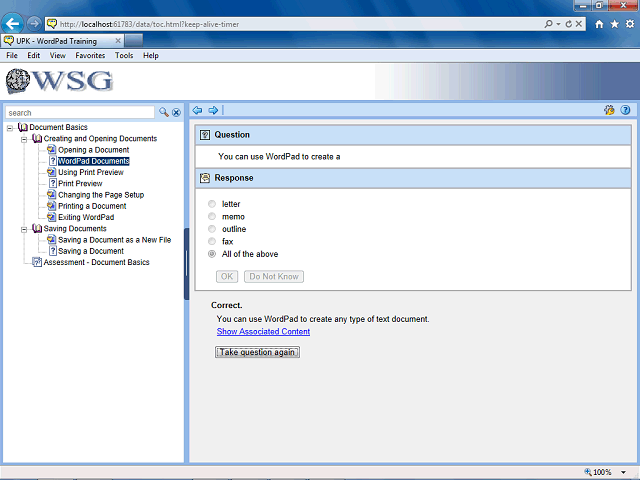Collapse the Saving Documents tree node

[x=24, y=229]
